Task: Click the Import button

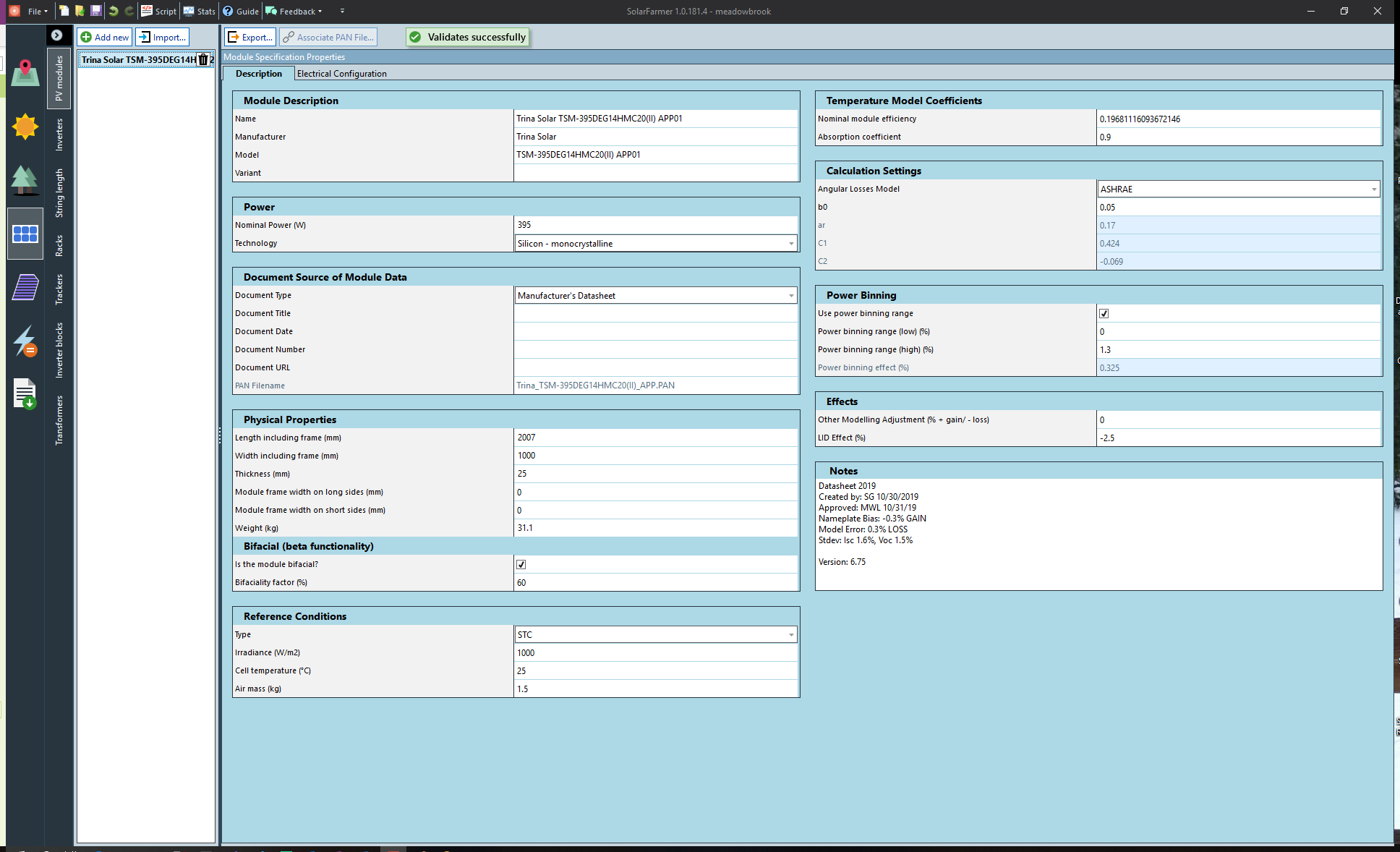Action: 161,37
